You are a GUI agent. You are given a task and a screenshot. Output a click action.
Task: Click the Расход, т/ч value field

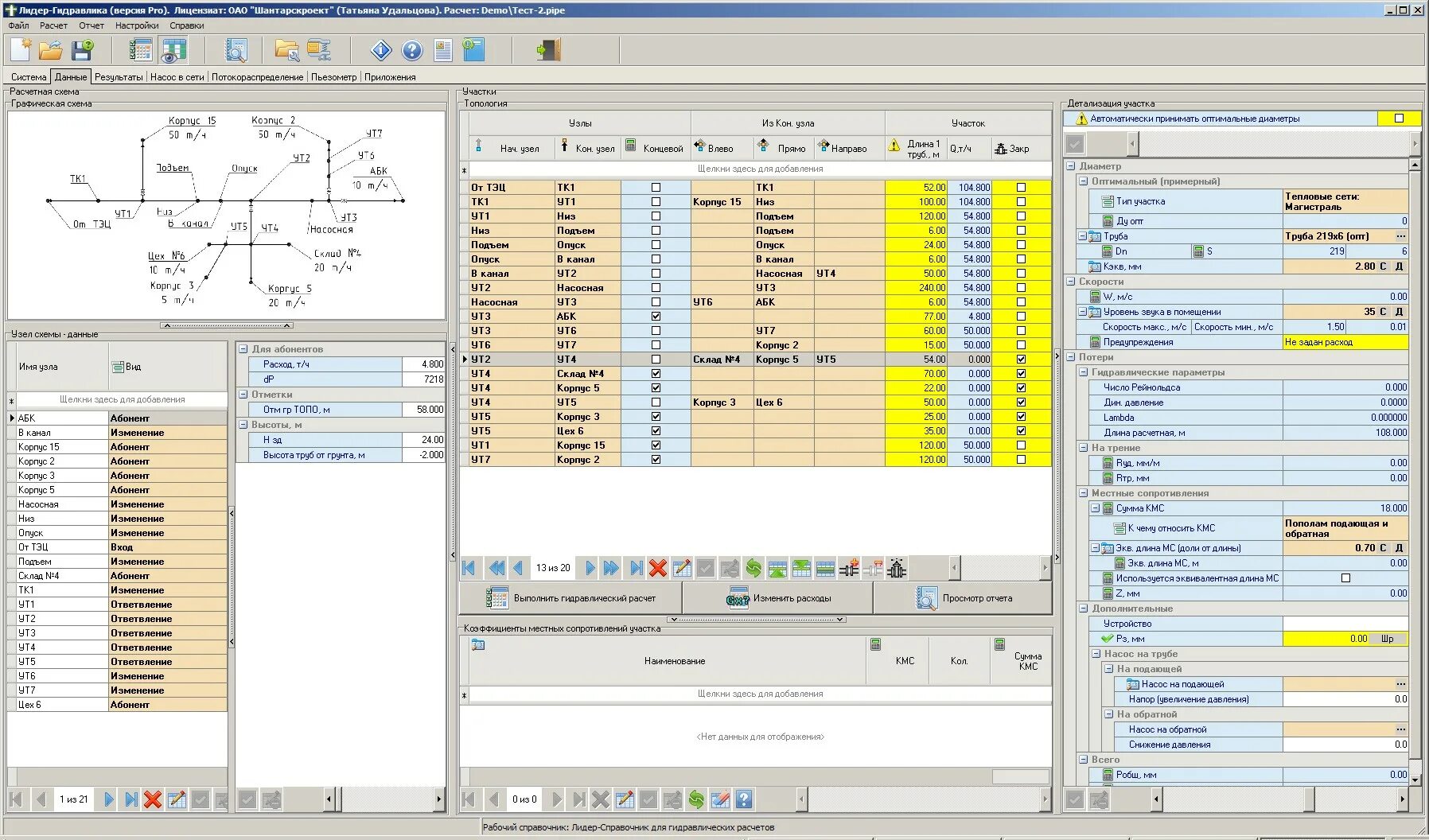[x=424, y=364]
